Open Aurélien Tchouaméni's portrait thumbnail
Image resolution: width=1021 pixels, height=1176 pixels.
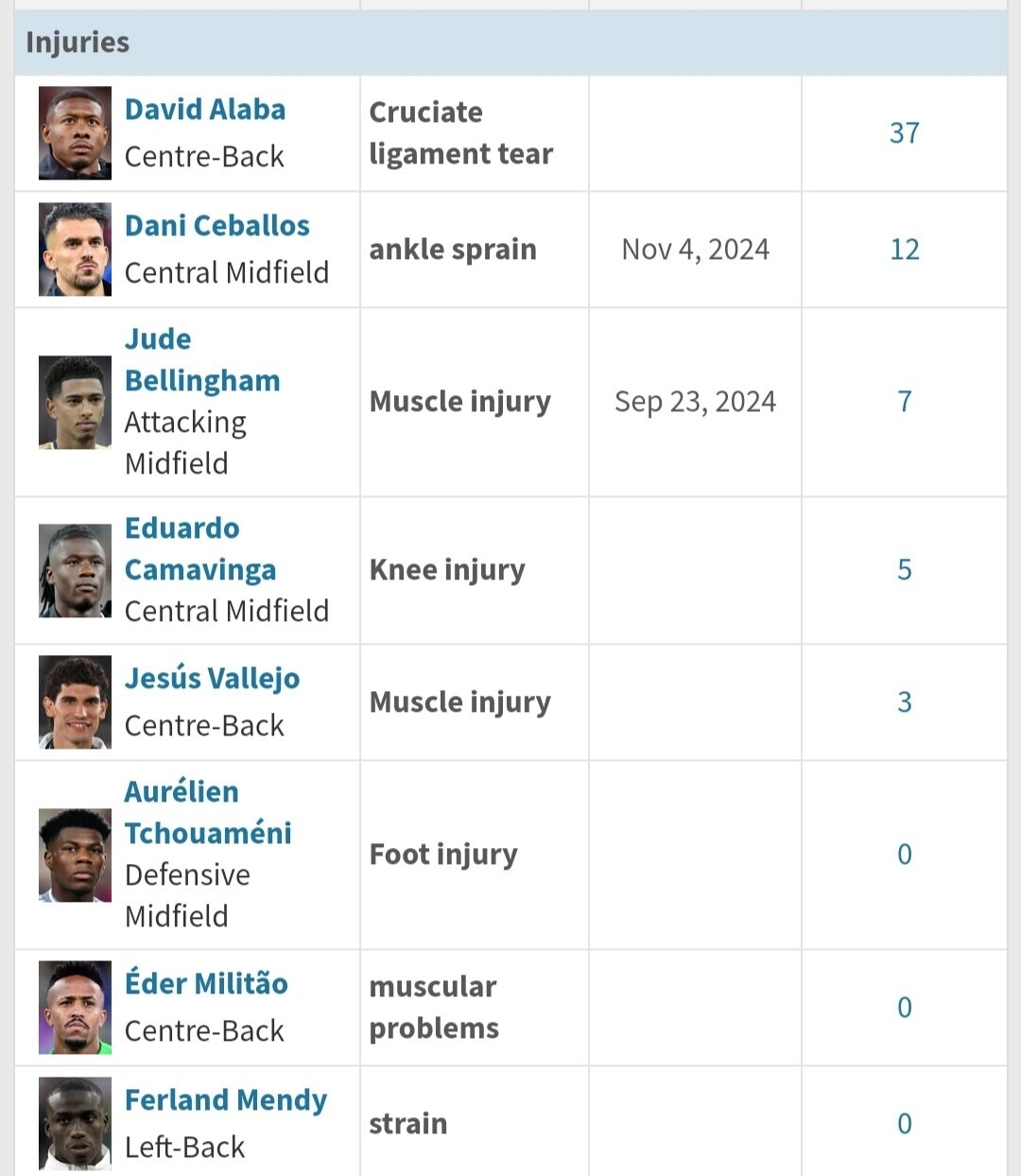75,855
